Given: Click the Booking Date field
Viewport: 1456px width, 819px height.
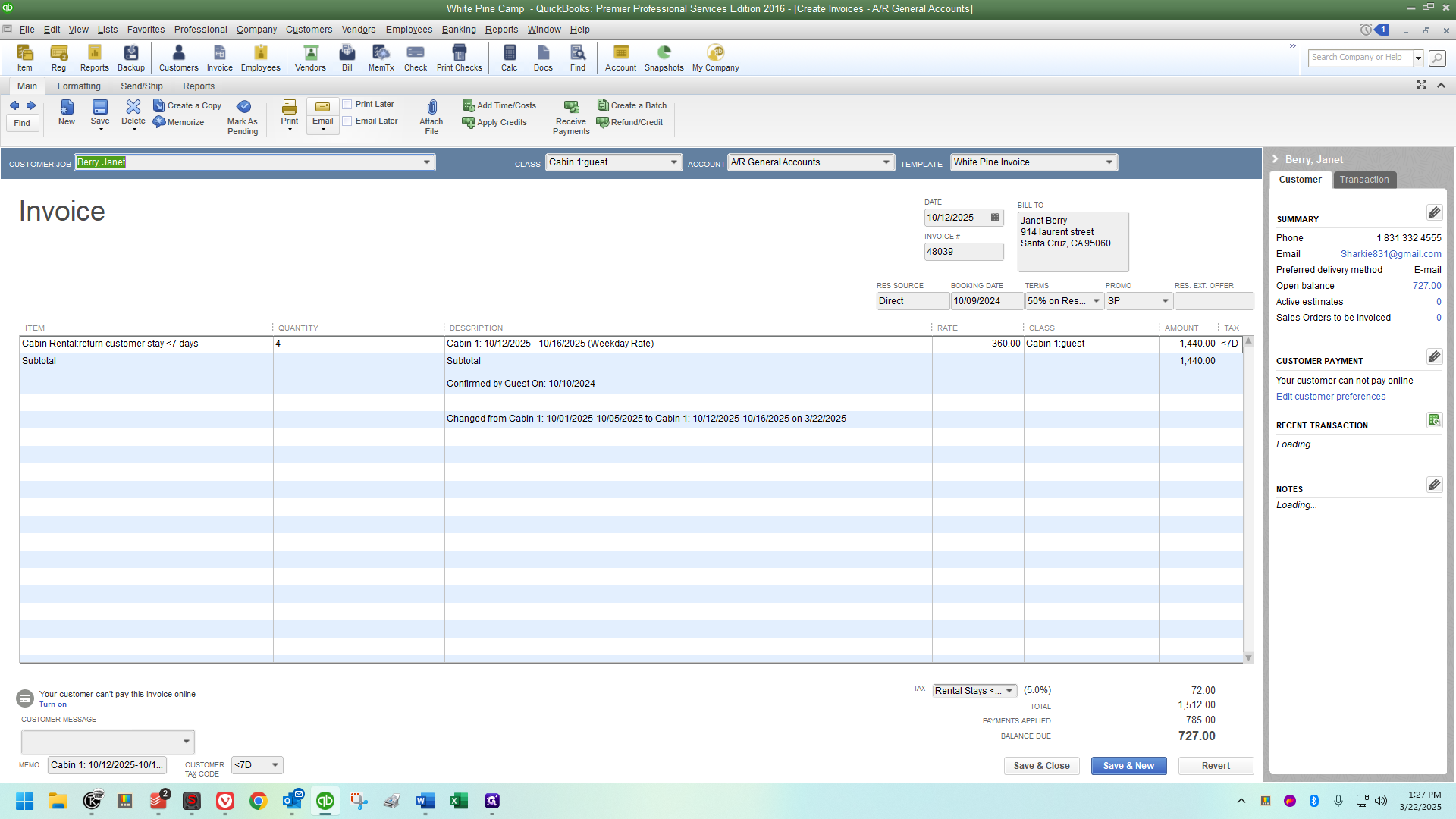Looking at the screenshot, I should pyautogui.click(x=987, y=301).
